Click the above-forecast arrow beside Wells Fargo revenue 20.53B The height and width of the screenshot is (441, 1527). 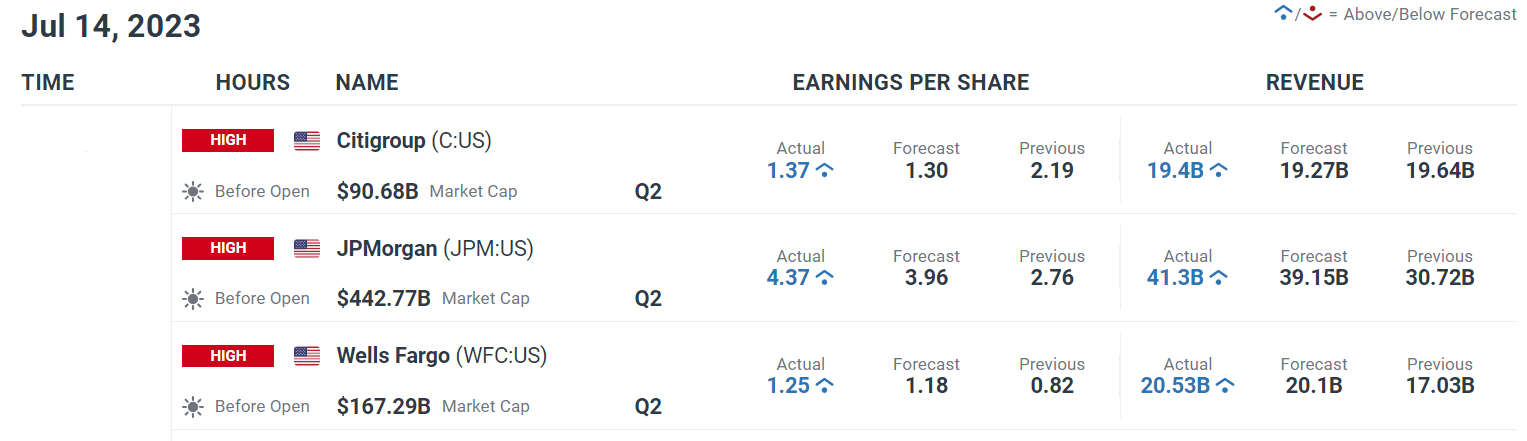pos(1225,385)
